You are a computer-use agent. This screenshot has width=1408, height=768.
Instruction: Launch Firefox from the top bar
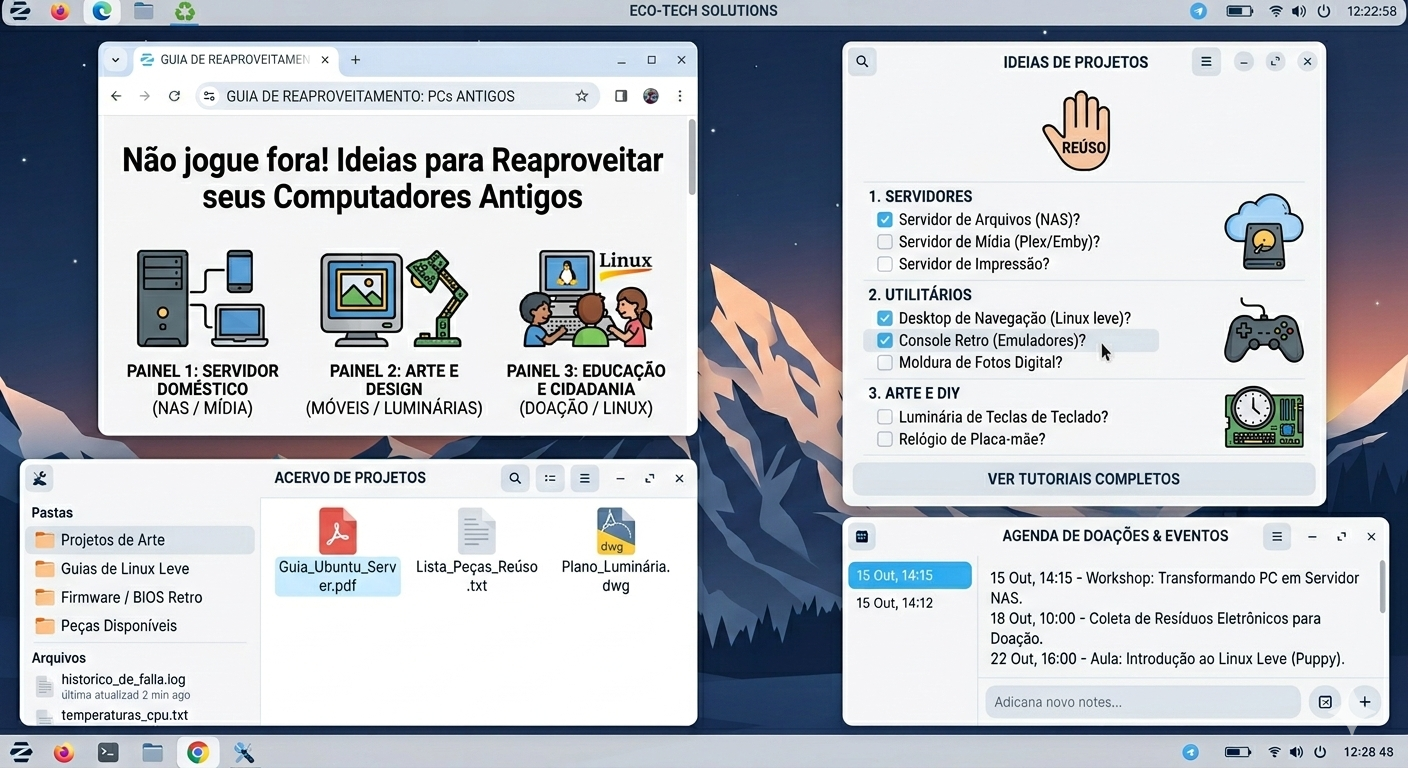pos(60,12)
